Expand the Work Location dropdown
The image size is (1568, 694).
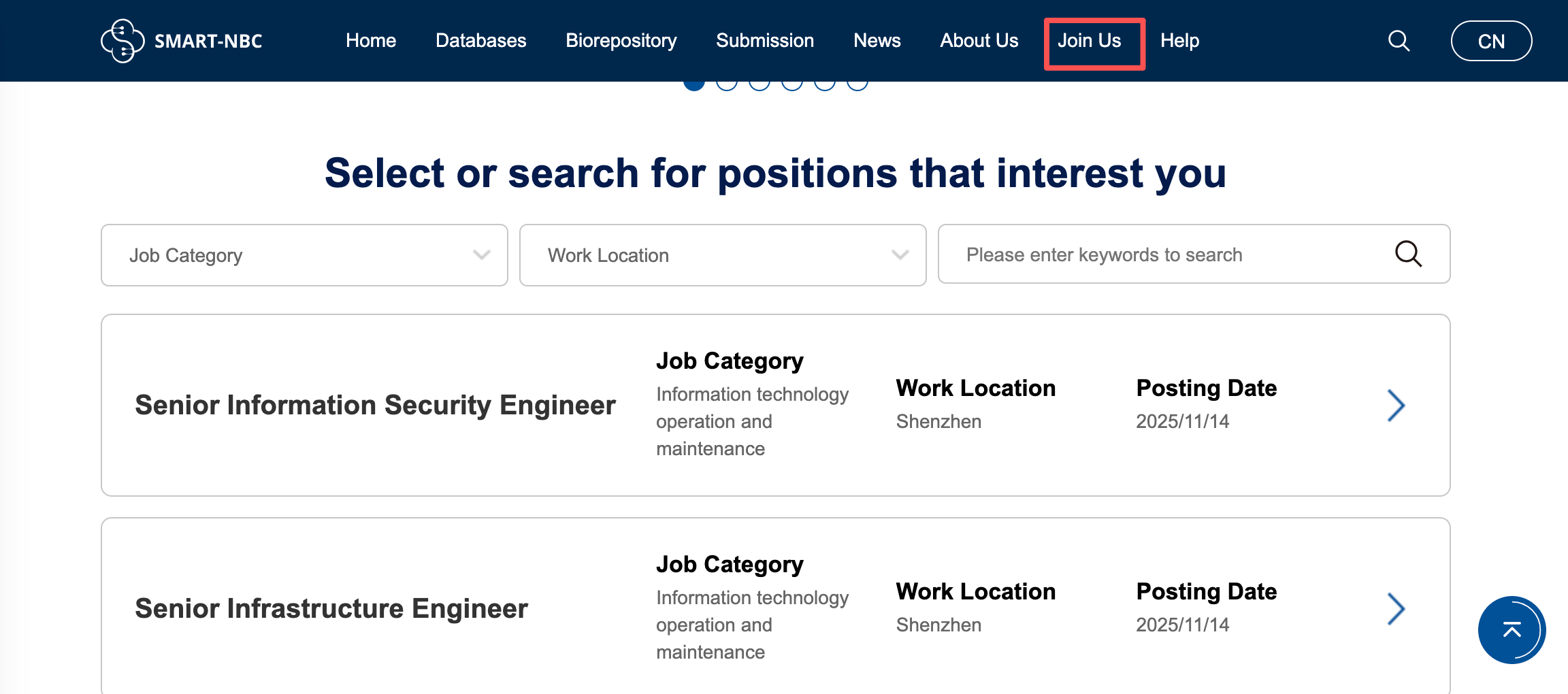[x=723, y=255]
